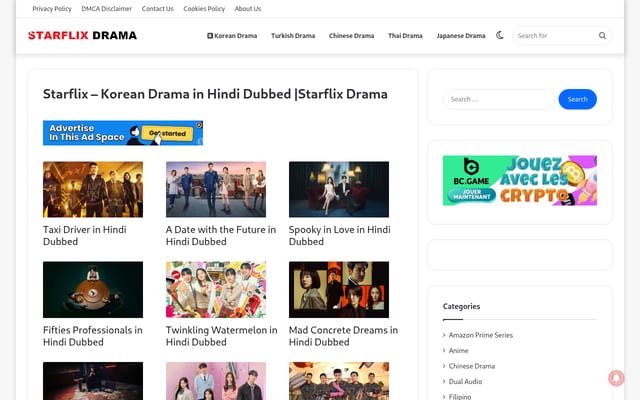Select the Chinese Drama sidebar category
Image resolution: width=640 pixels, height=400 pixels.
coord(472,366)
